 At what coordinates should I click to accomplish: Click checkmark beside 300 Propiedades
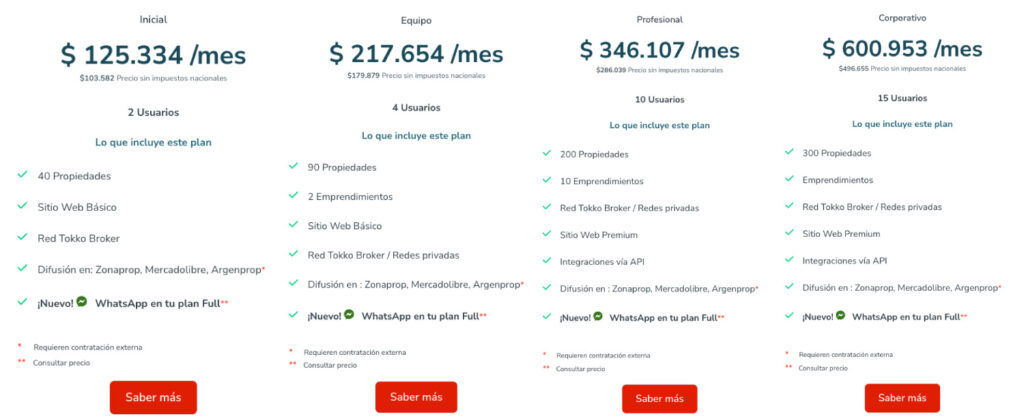(x=789, y=153)
